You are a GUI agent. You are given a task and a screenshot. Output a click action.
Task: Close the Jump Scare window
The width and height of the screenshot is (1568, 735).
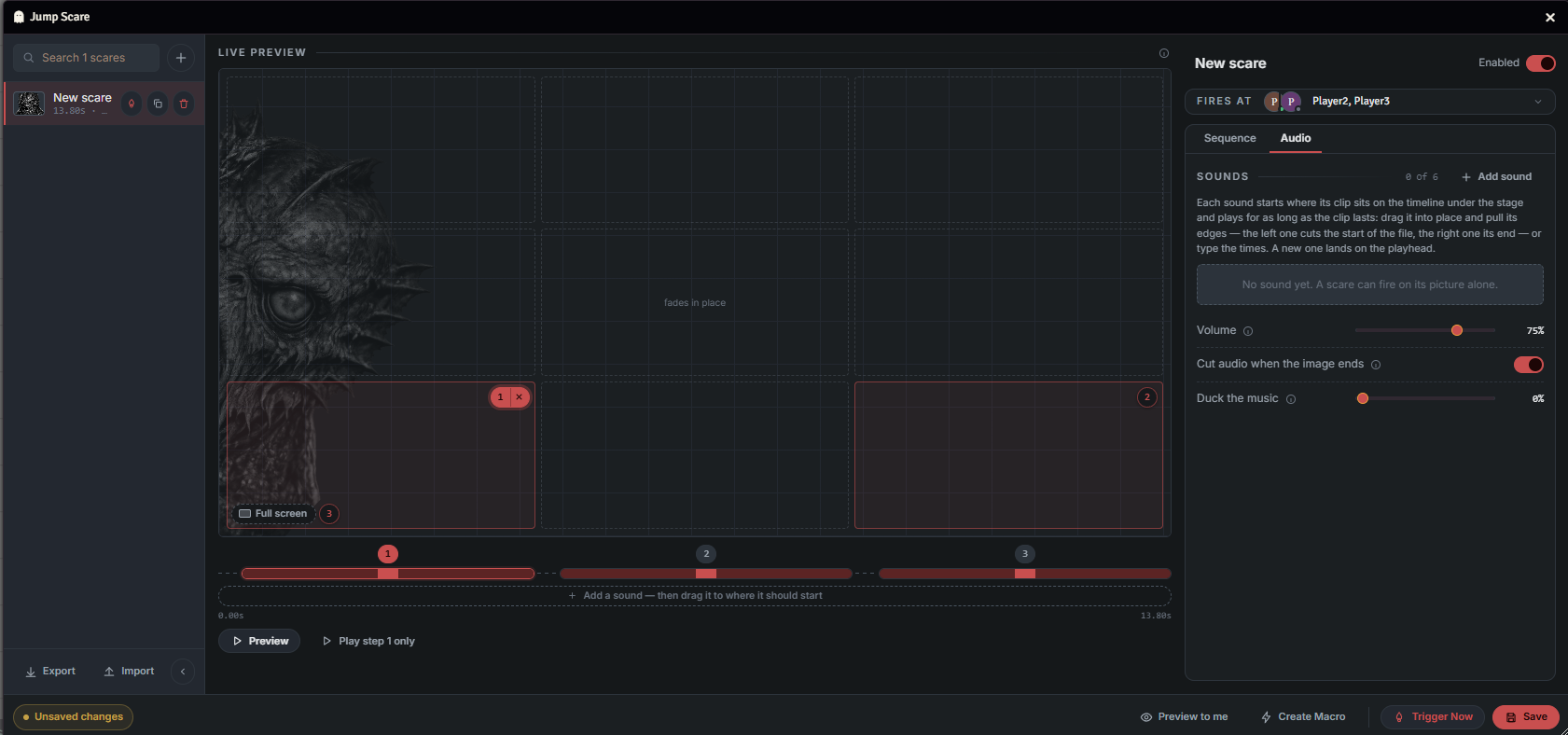pyautogui.click(x=1550, y=17)
